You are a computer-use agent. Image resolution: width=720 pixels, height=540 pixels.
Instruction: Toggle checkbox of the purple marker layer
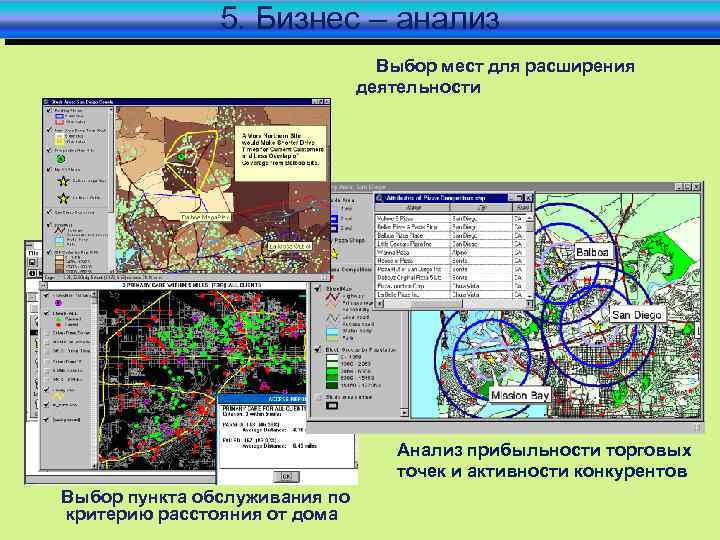tap(46, 295)
